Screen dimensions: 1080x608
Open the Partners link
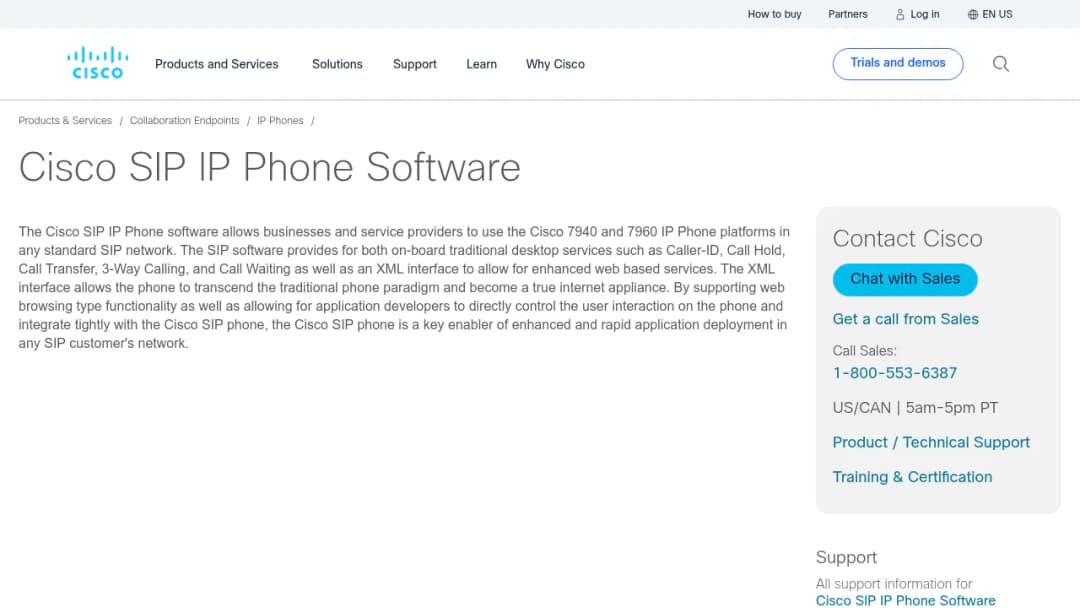point(847,14)
